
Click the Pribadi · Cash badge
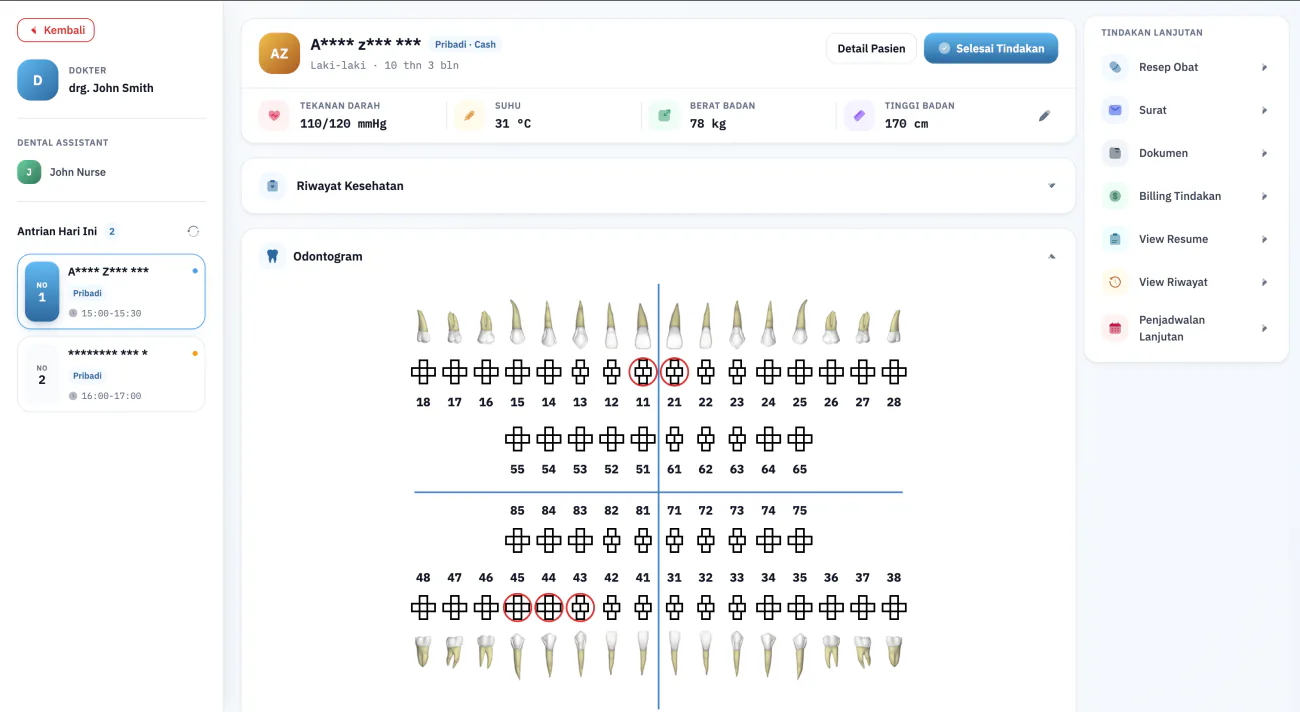[x=465, y=44]
